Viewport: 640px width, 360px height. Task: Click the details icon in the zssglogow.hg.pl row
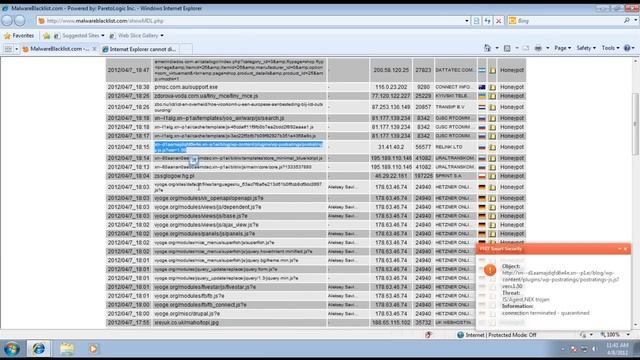coord(492,176)
